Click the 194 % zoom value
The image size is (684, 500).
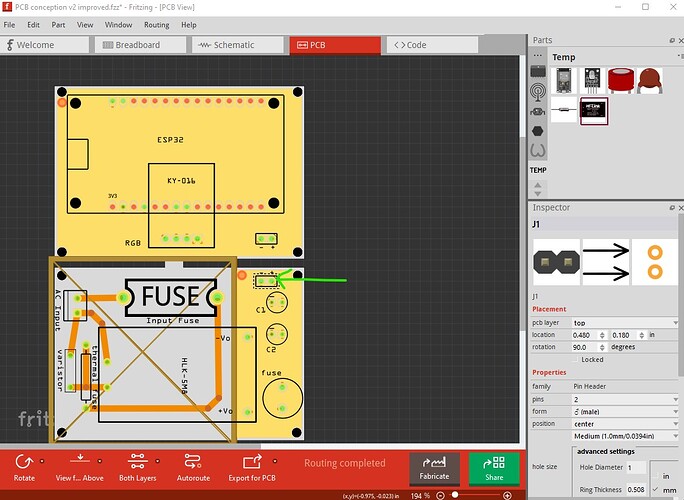420,496
